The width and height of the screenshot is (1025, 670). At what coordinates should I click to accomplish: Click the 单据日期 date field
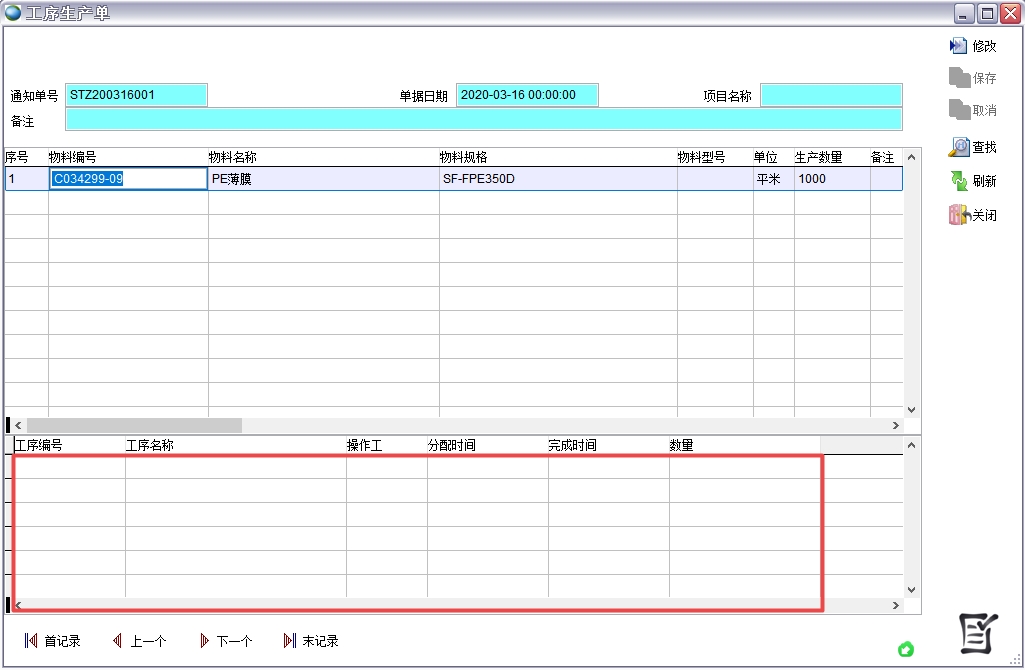pyautogui.click(x=527, y=95)
